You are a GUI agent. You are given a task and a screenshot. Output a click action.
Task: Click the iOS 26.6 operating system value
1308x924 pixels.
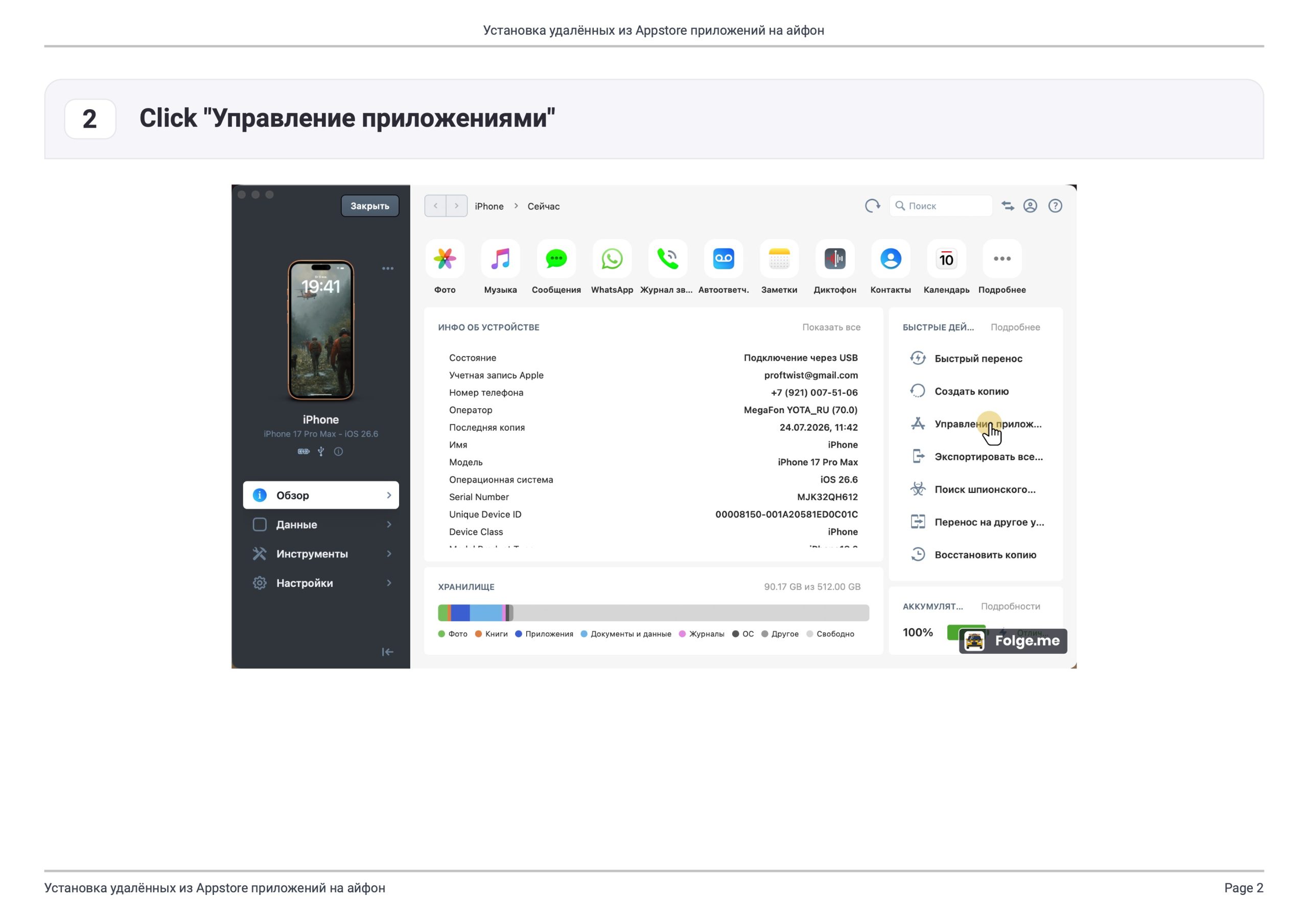tap(838, 479)
